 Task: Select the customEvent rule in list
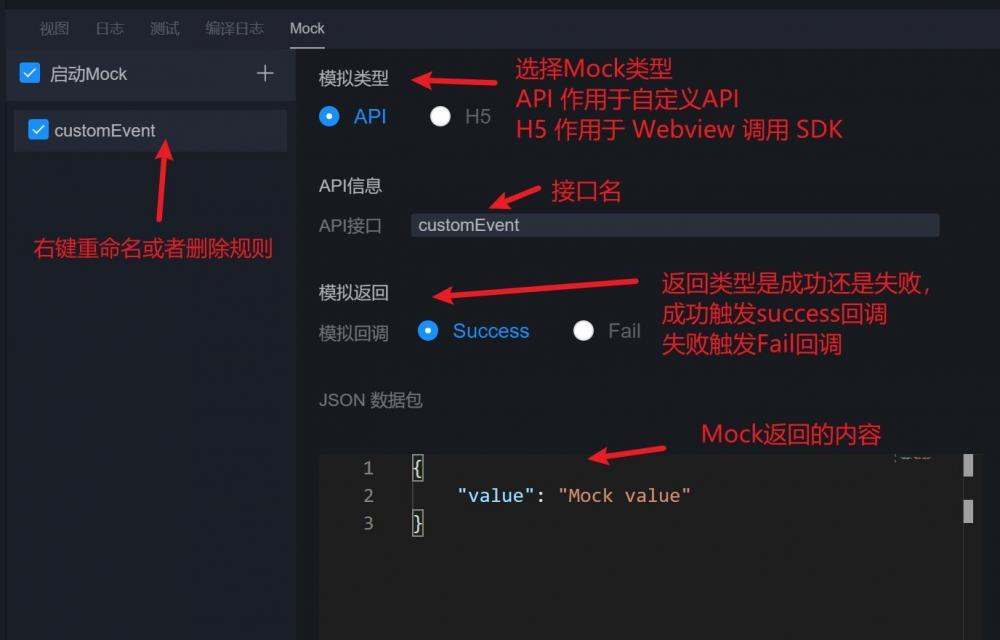(150, 130)
